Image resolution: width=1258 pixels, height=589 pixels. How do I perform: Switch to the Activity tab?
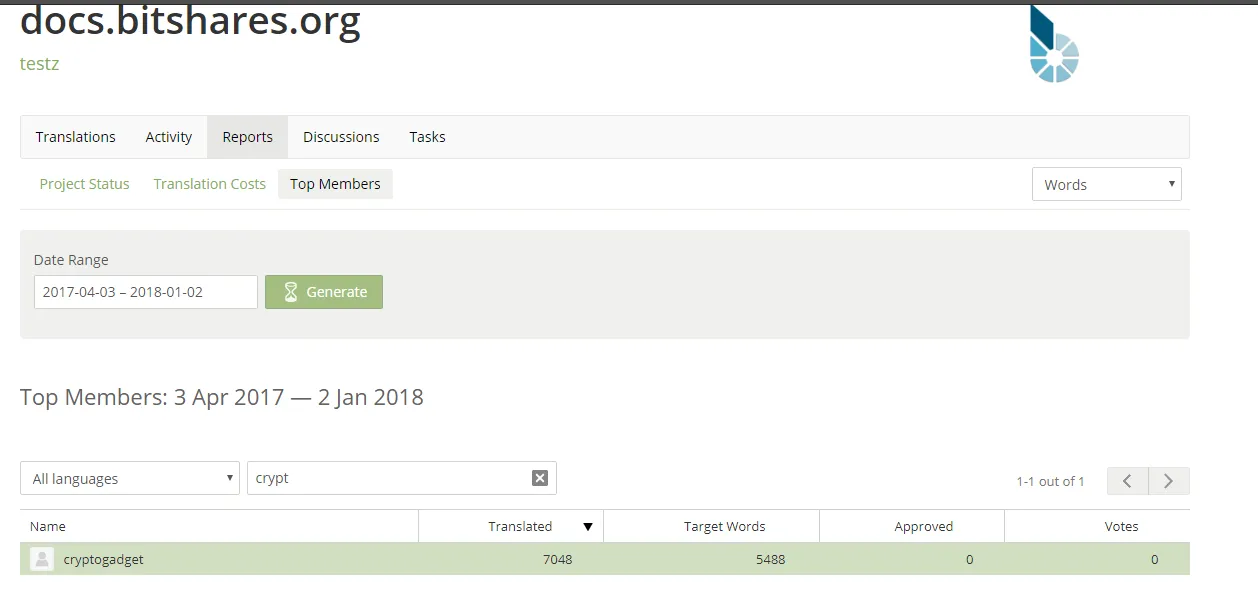[169, 137]
